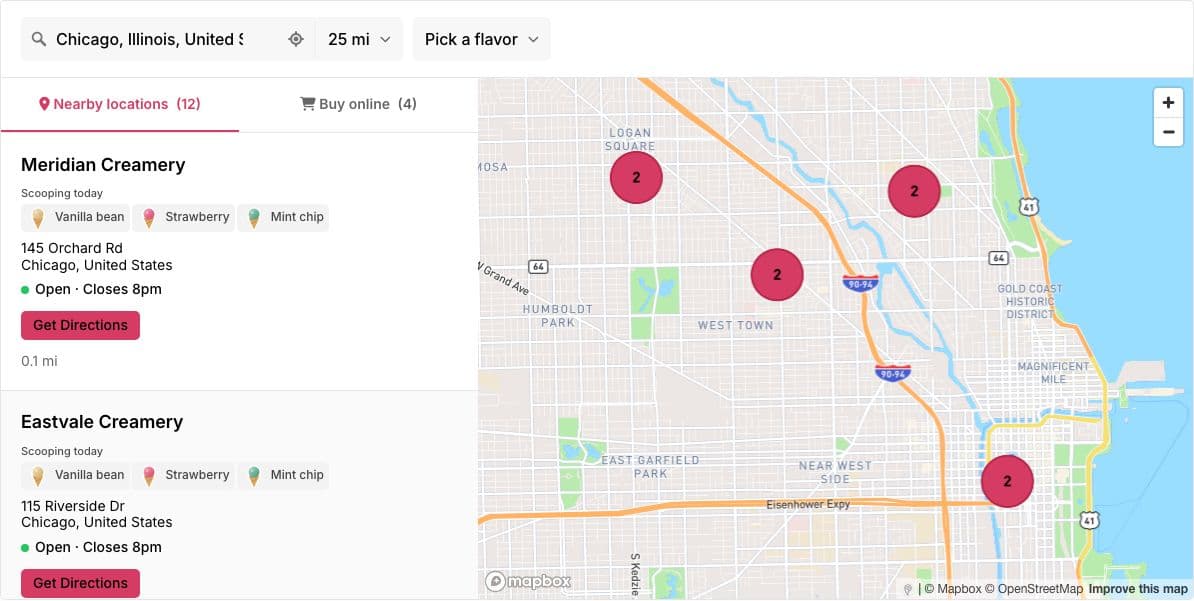This screenshot has height=601, width=1194.
Task: Open the Eastvale Creamery listing title
Action: pyautogui.click(x=102, y=422)
